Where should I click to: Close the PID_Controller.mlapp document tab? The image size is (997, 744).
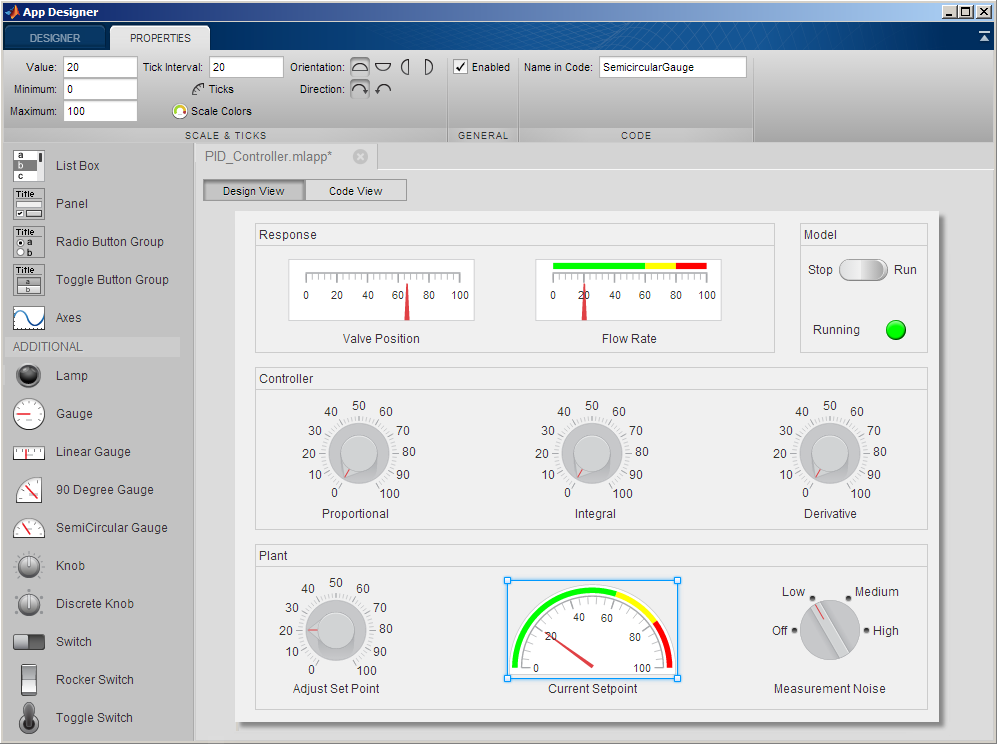coord(360,156)
